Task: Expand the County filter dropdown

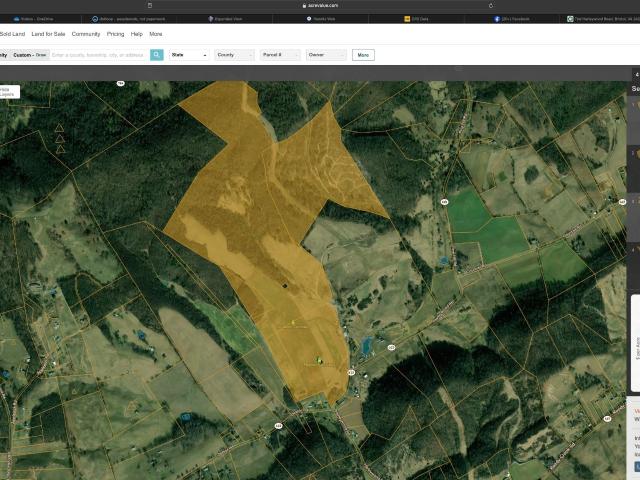Action: pyautogui.click(x=234, y=55)
